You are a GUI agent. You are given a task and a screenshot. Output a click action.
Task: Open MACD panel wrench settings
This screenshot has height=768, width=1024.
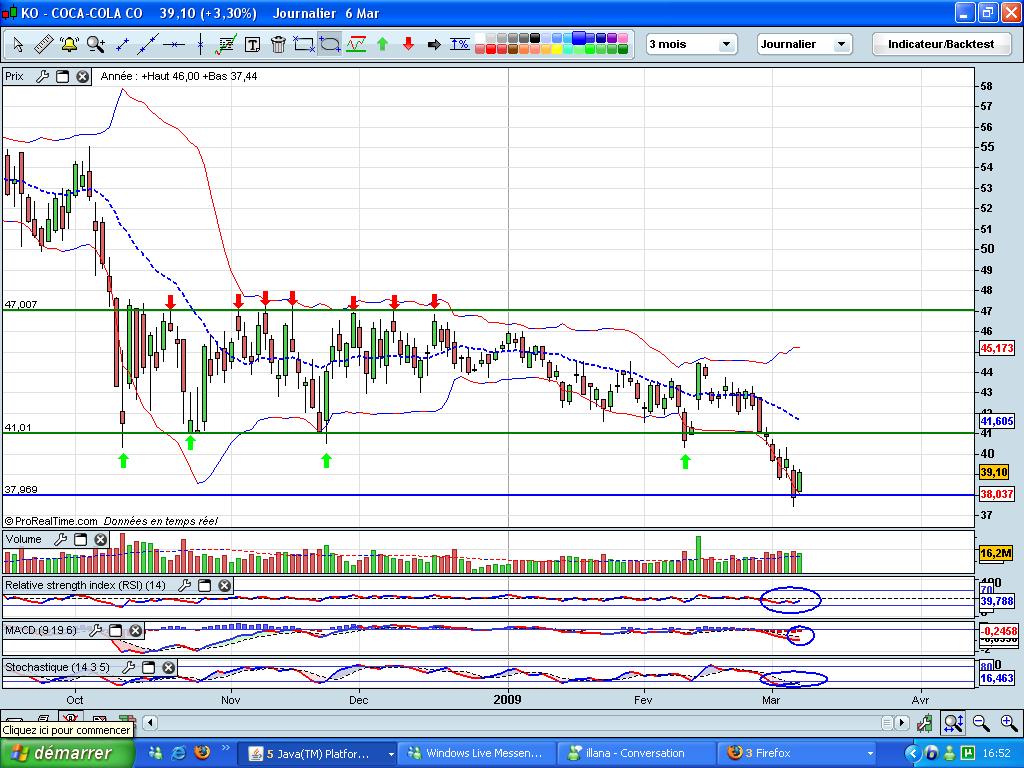(x=96, y=630)
